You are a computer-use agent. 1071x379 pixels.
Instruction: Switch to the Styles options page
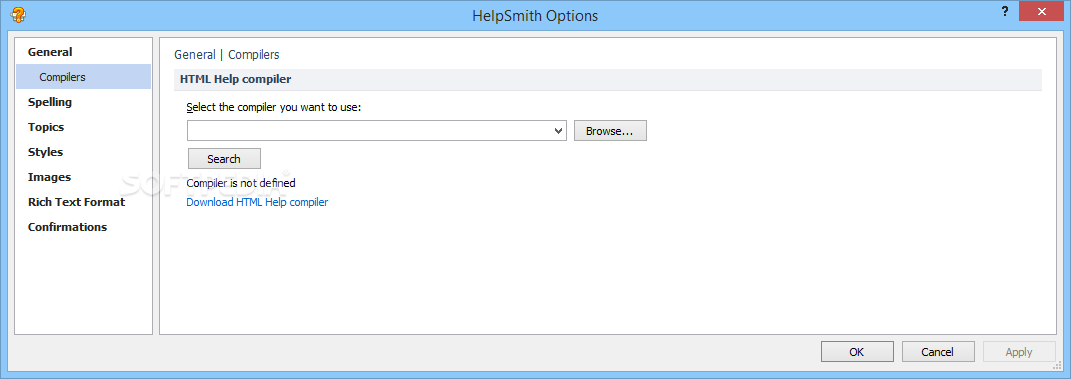[x=45, y=152]
